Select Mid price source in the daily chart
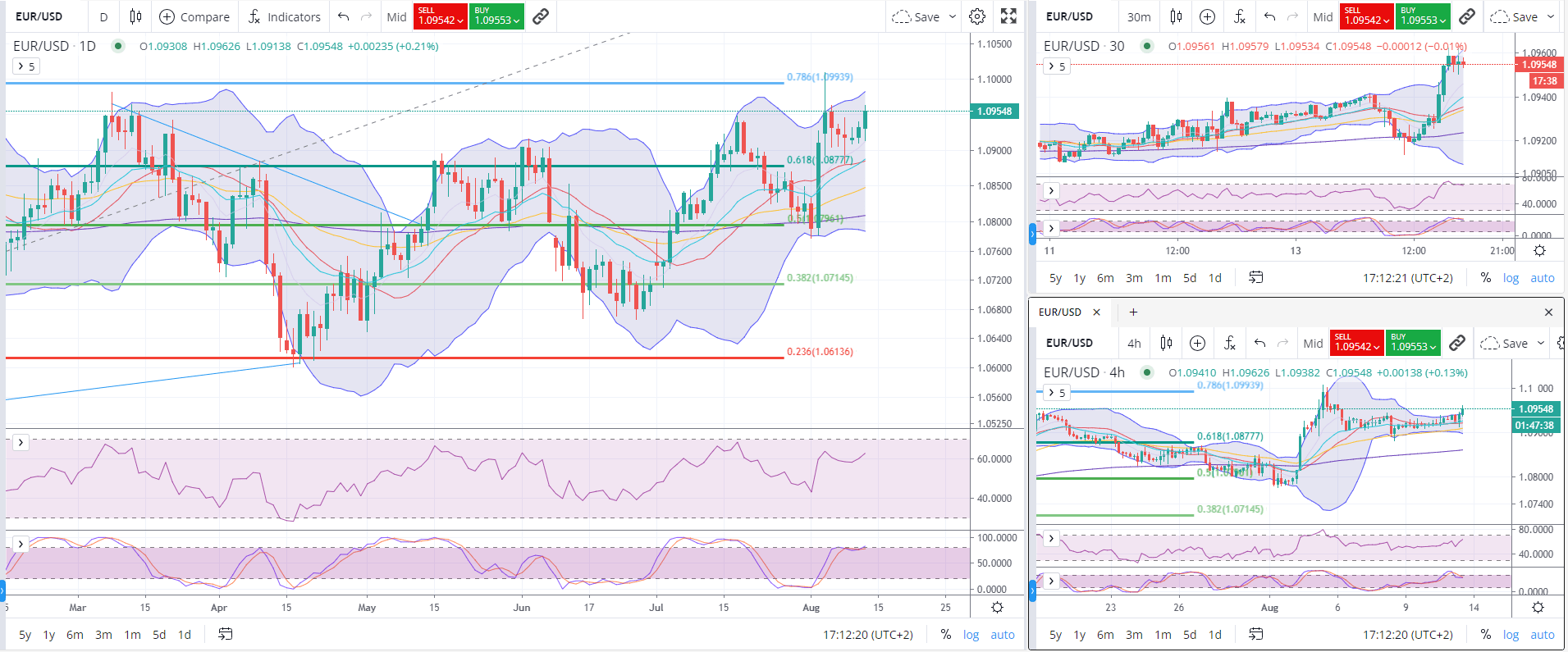Viewport: 1568px width, 652px height. (x=396, y=16)
